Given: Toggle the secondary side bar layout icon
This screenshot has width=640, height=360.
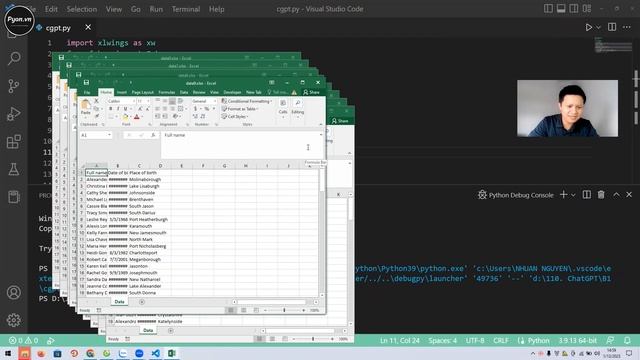Looking at the screenshot, I should (x=573, y=9).
